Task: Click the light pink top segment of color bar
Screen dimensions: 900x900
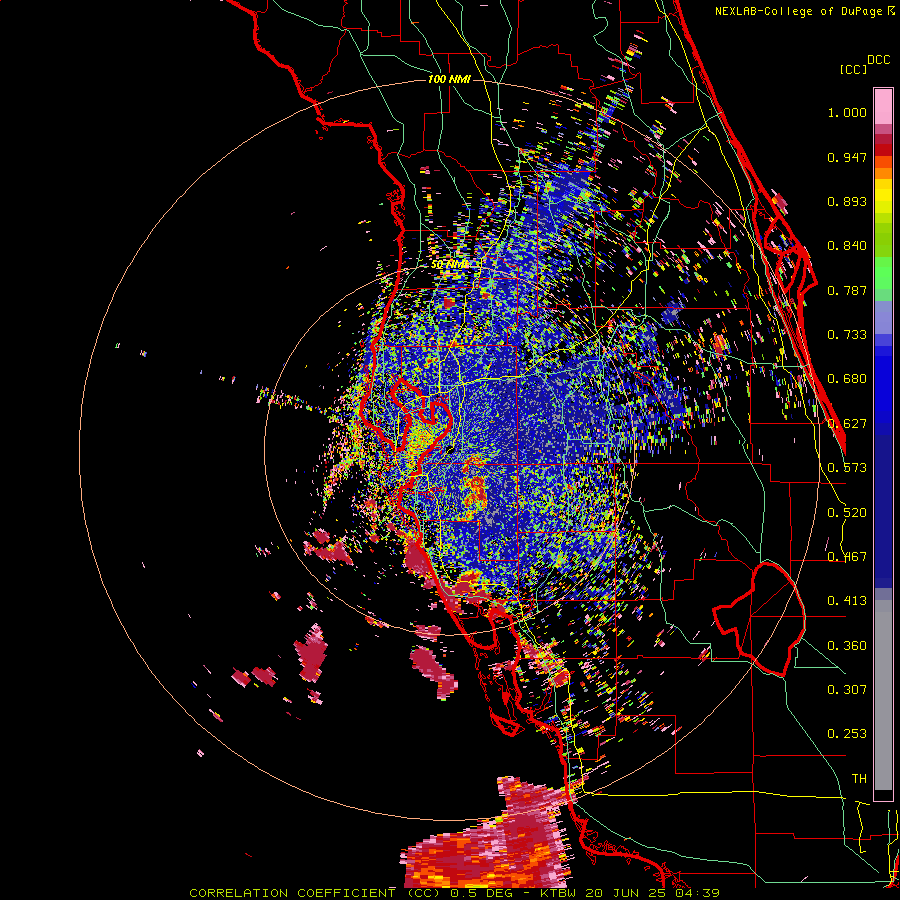Action: point(883,106)
